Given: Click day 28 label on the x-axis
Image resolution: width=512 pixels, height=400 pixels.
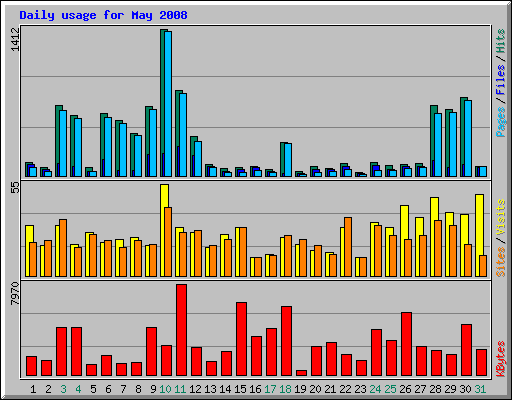Looking at the screenshot, I should click(435, 389).
